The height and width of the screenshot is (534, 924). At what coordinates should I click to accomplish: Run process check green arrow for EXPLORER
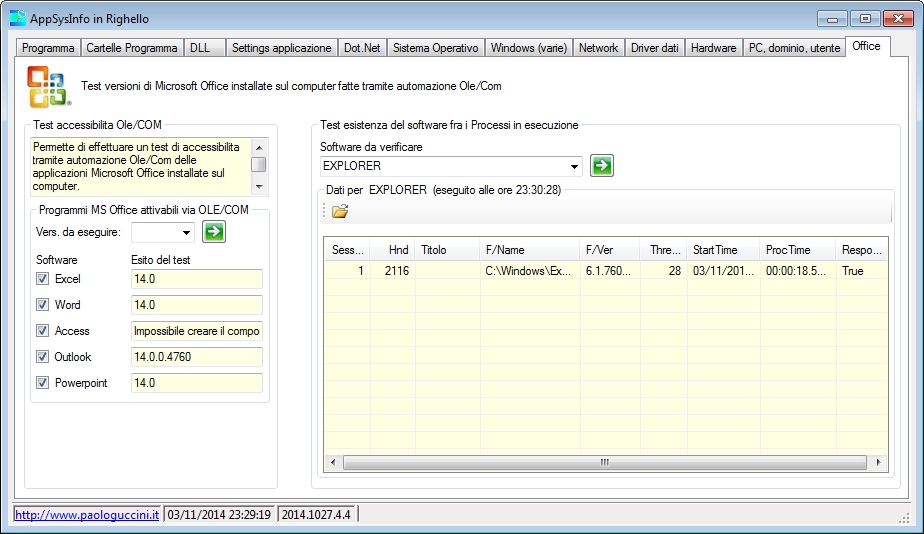(602, 166)
